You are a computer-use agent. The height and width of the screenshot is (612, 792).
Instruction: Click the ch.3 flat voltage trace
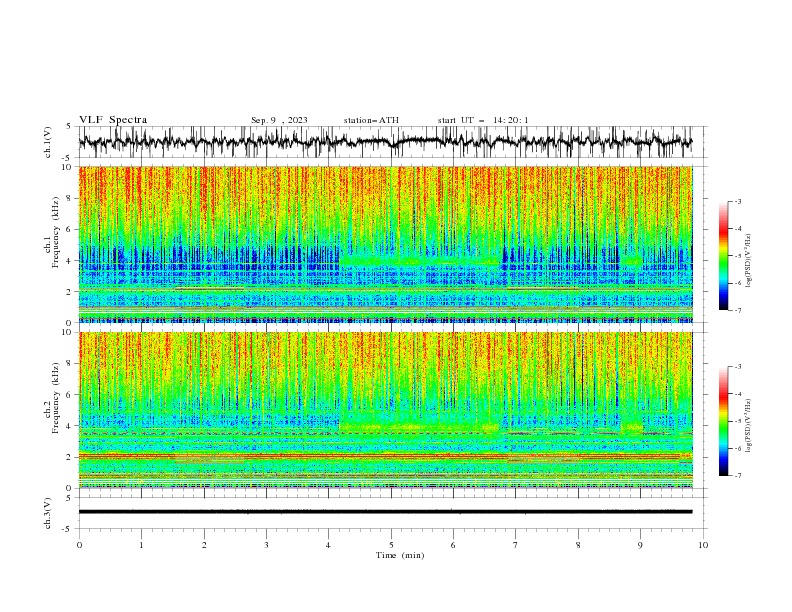click(386, 512)
